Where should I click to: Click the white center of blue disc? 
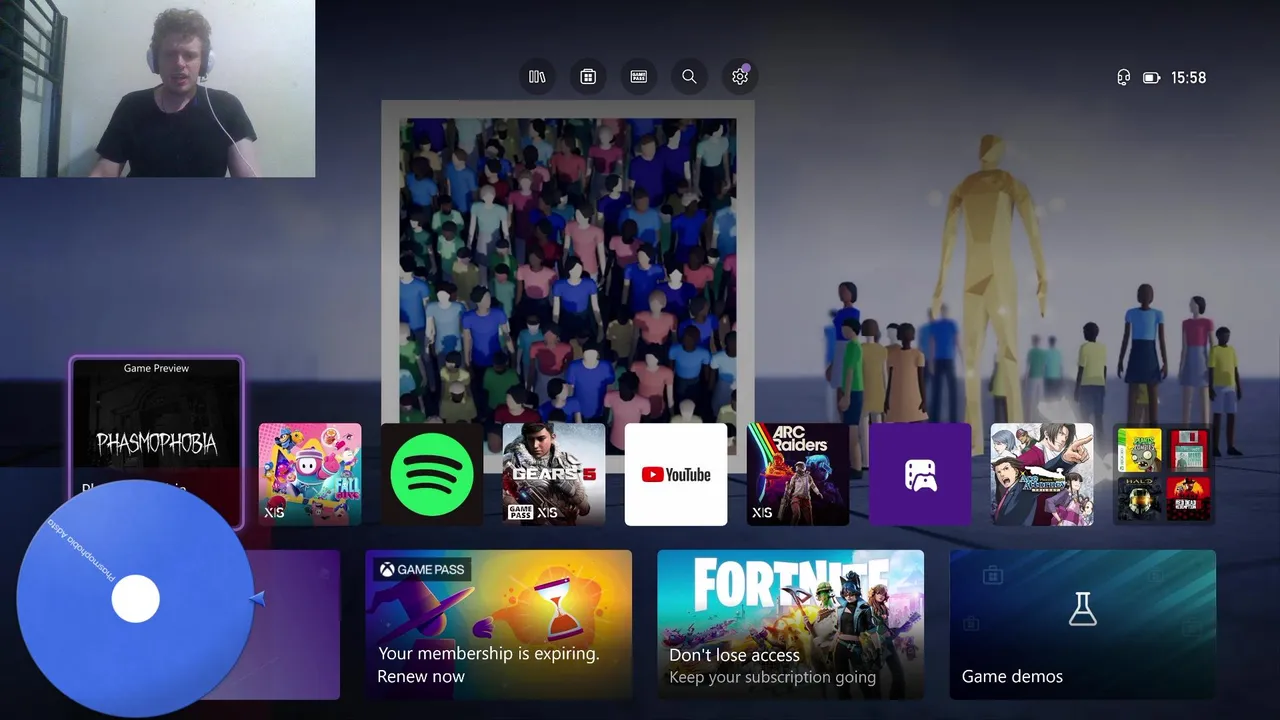(135, 598)
